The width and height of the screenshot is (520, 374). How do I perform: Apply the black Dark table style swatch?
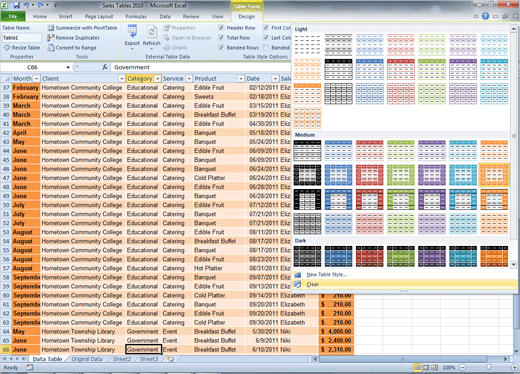click(x=307, y=256)
